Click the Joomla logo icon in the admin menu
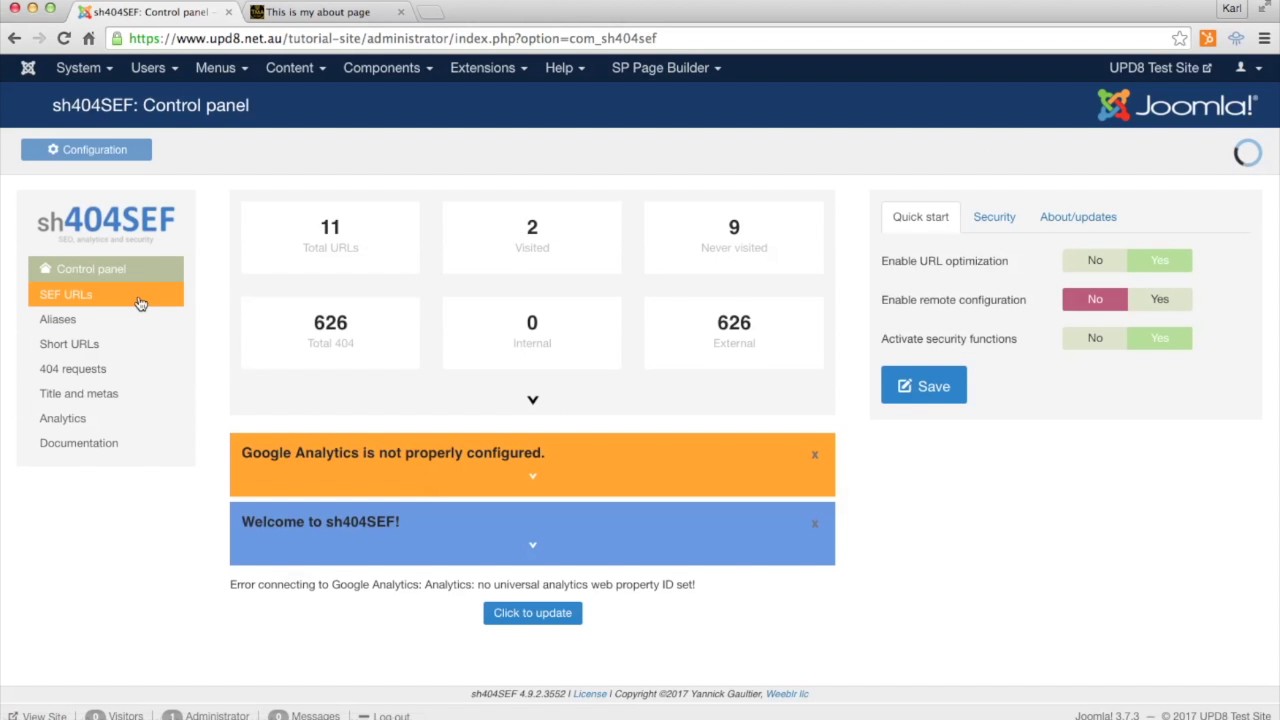Screen dimensions: 1280x720 point(28,68)
